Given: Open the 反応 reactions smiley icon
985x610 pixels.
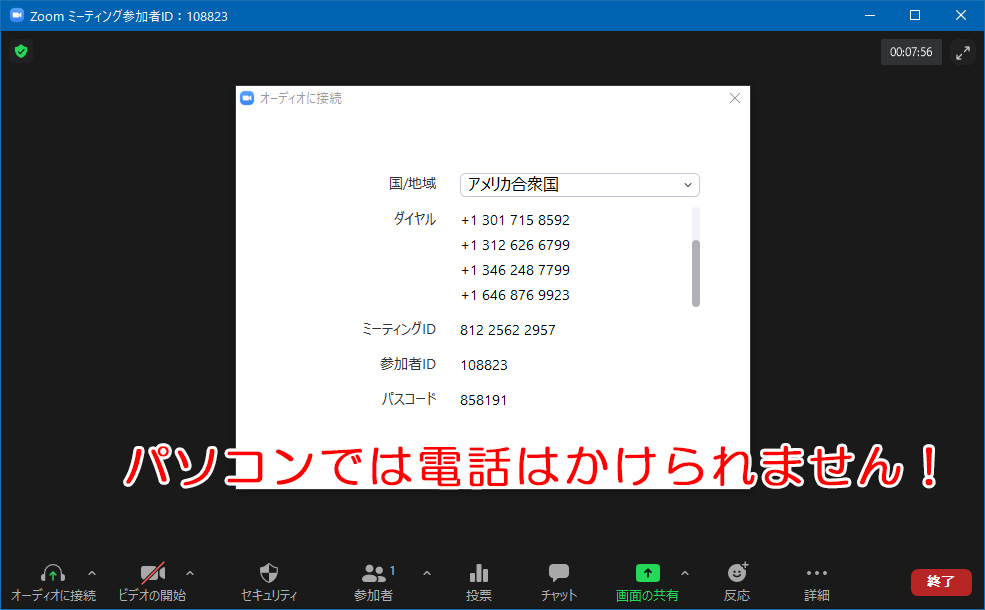Looking at the screenshot, I should click(737, 574).
